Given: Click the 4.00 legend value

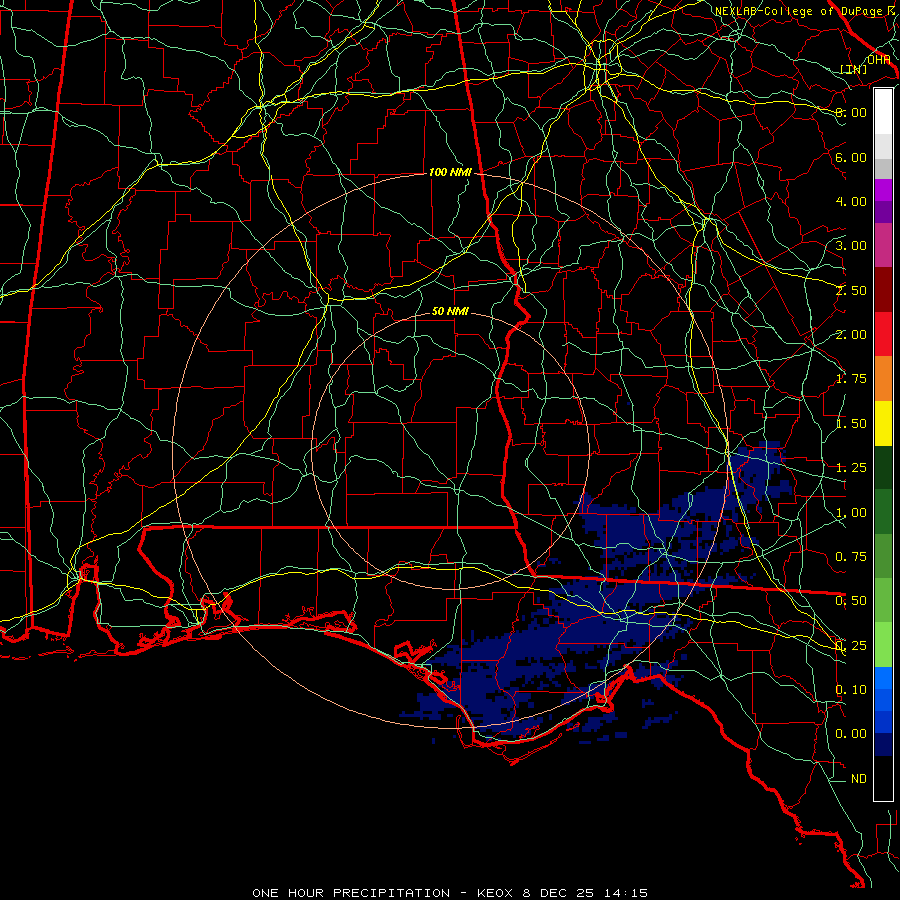Looking at the screenshot, I should click(x=851, y=201).
